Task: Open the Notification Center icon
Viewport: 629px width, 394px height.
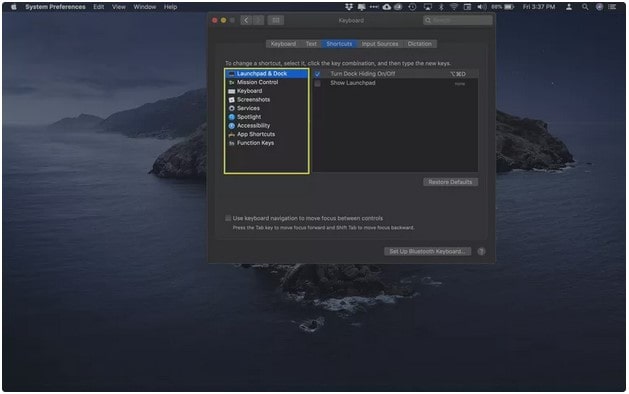Action: point(612,7)
